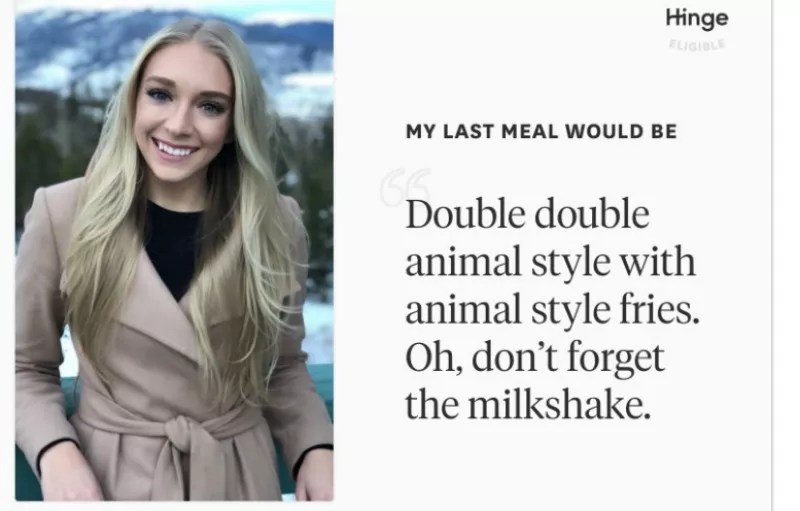This screenshot has height=511, width=800.
Task: Click the large quotation mark icon
Action: coord(406,188)
